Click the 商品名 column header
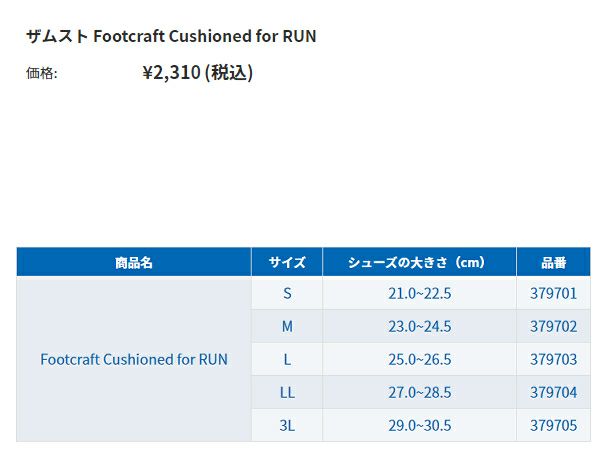 tap(133, 263)
